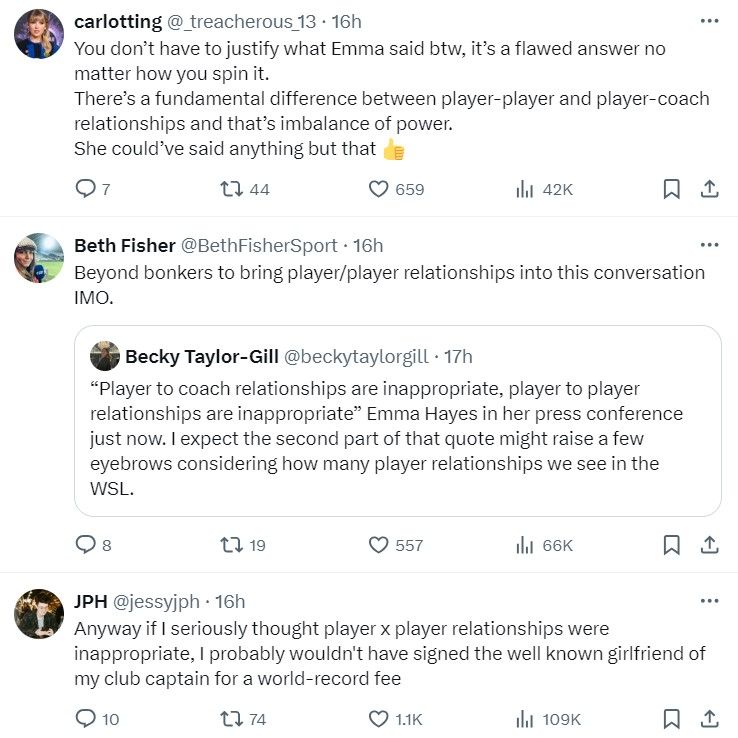Open the carlotting profile name link
This screenshot has height=738, width=738.
coord(115,22)
